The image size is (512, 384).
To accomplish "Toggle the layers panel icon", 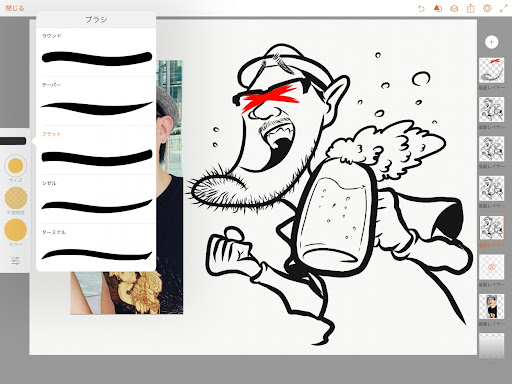I will tap(454, 8).
